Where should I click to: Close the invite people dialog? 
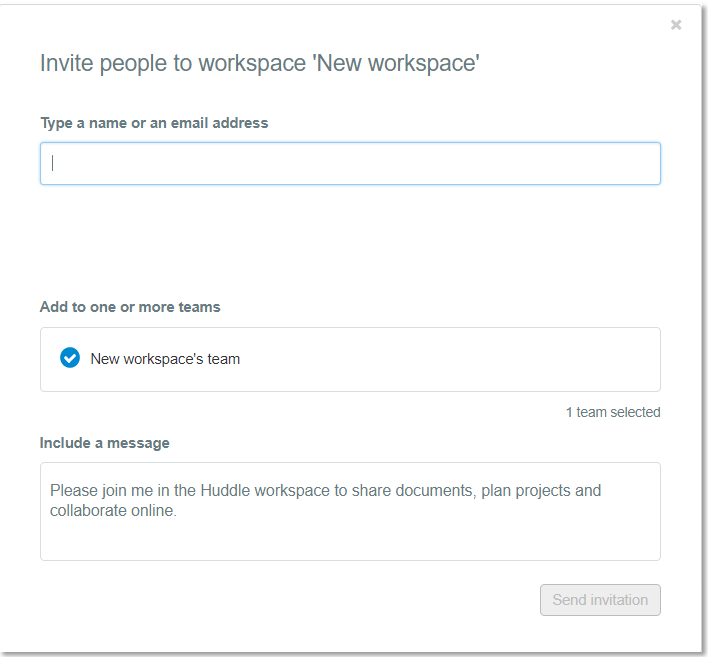[675, 25]
